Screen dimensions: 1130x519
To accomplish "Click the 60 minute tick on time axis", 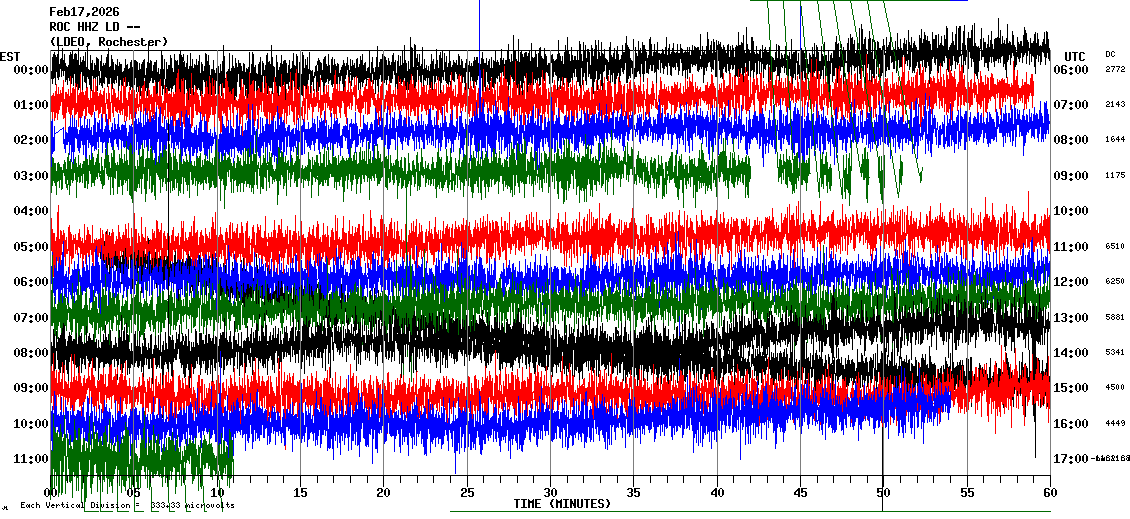I will point(1049,492).
